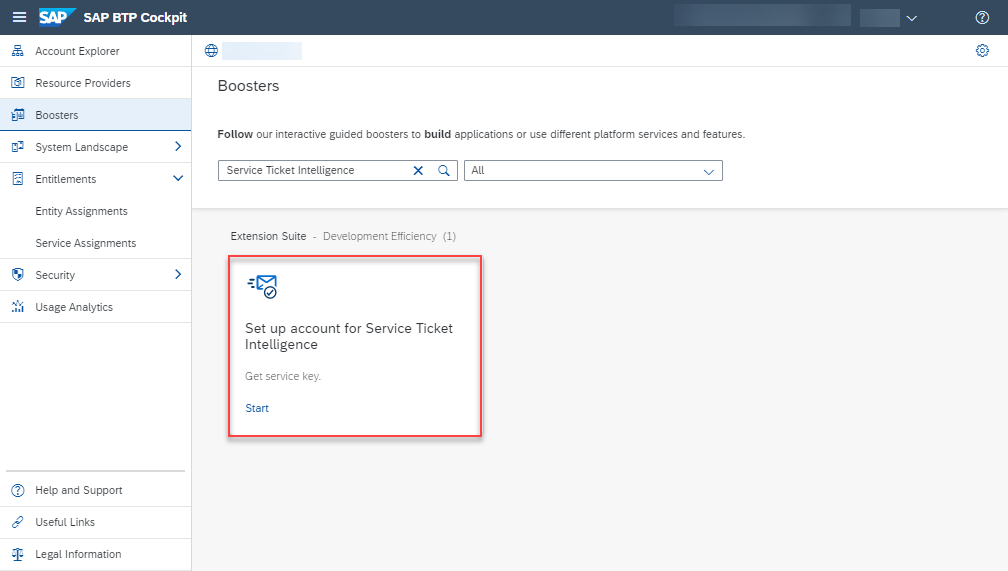The image size is (1008, 571).
Task: Open the user account dropdown arrow
Action: [912, 18]
